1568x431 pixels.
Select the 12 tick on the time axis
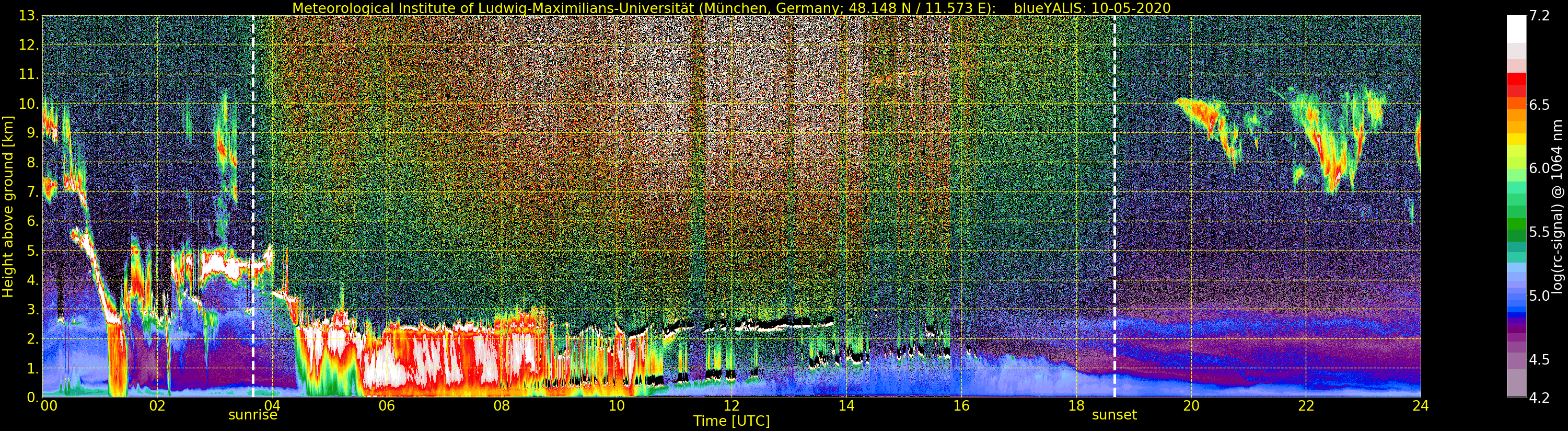[731, 406]
